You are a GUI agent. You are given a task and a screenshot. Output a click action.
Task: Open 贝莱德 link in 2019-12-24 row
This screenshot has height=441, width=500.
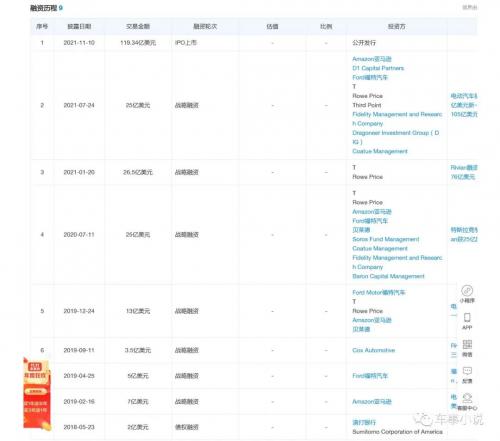[361, 329]
